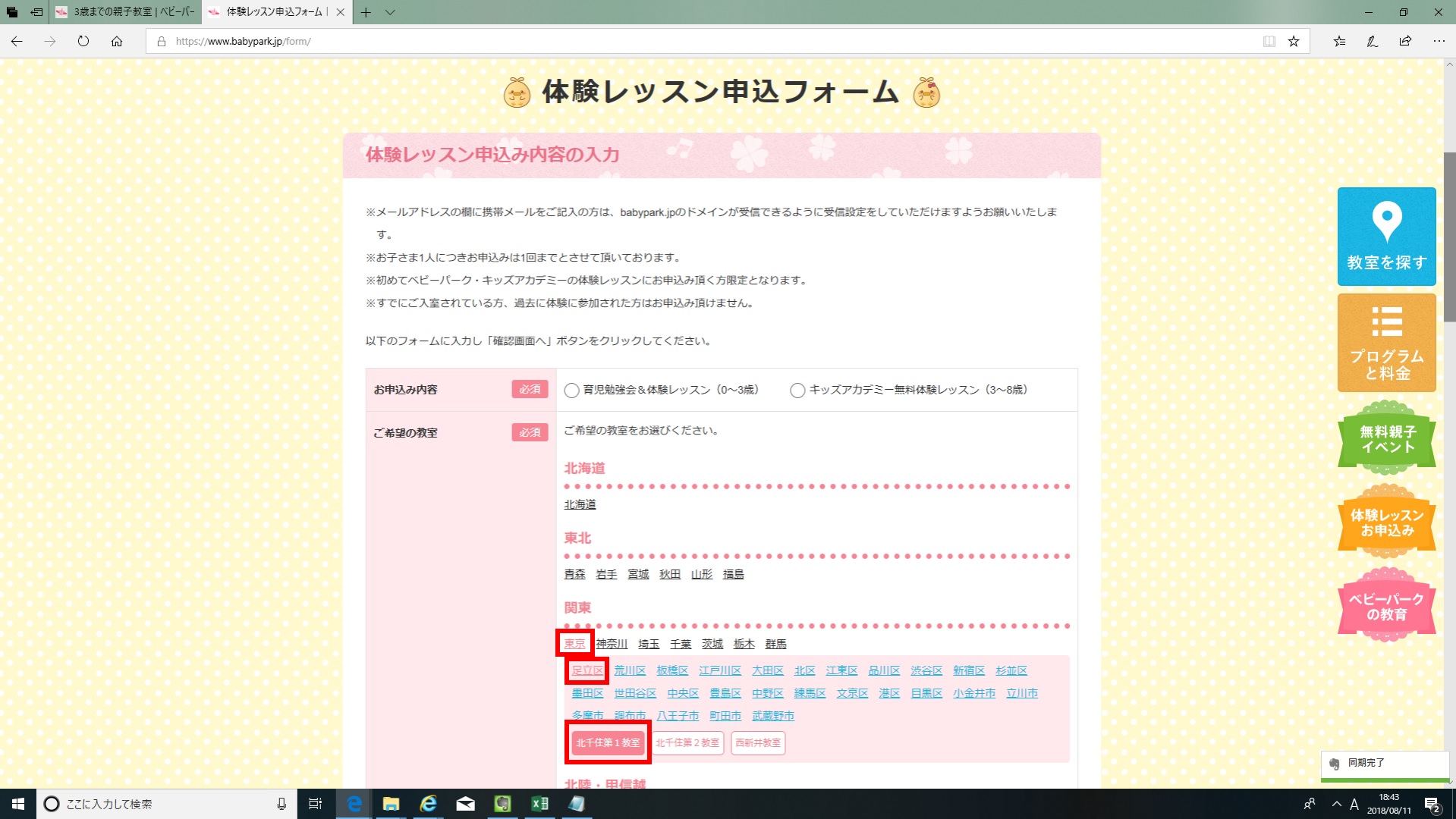
Task: Open Mail app from taskbar
Action: (465, 804)
